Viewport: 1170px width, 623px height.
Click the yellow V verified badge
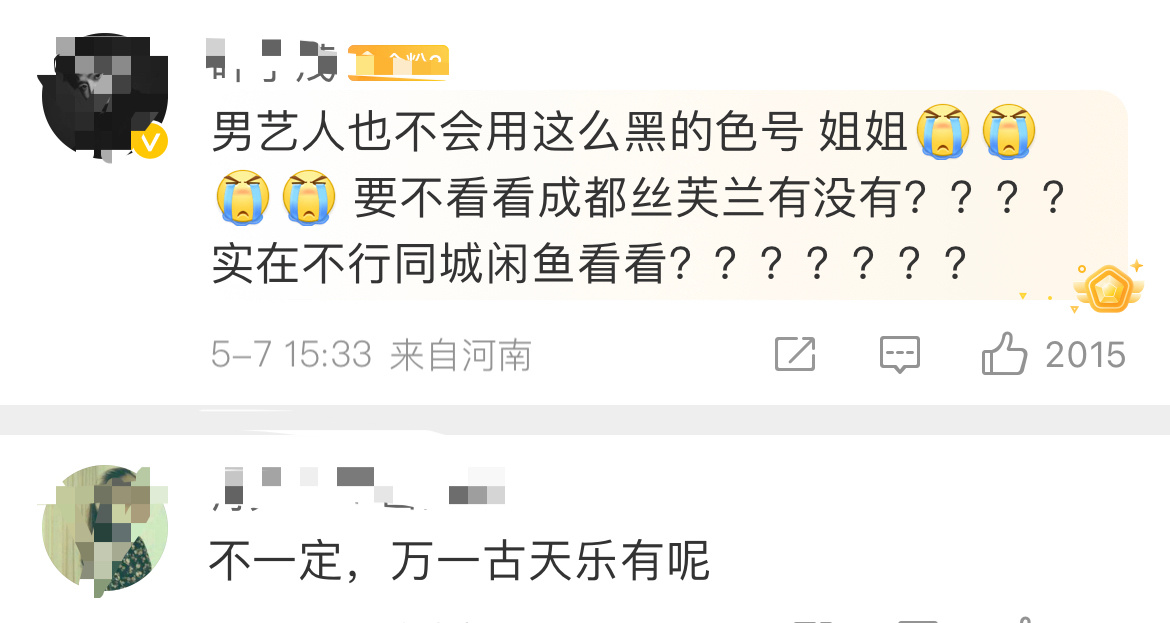150,141
